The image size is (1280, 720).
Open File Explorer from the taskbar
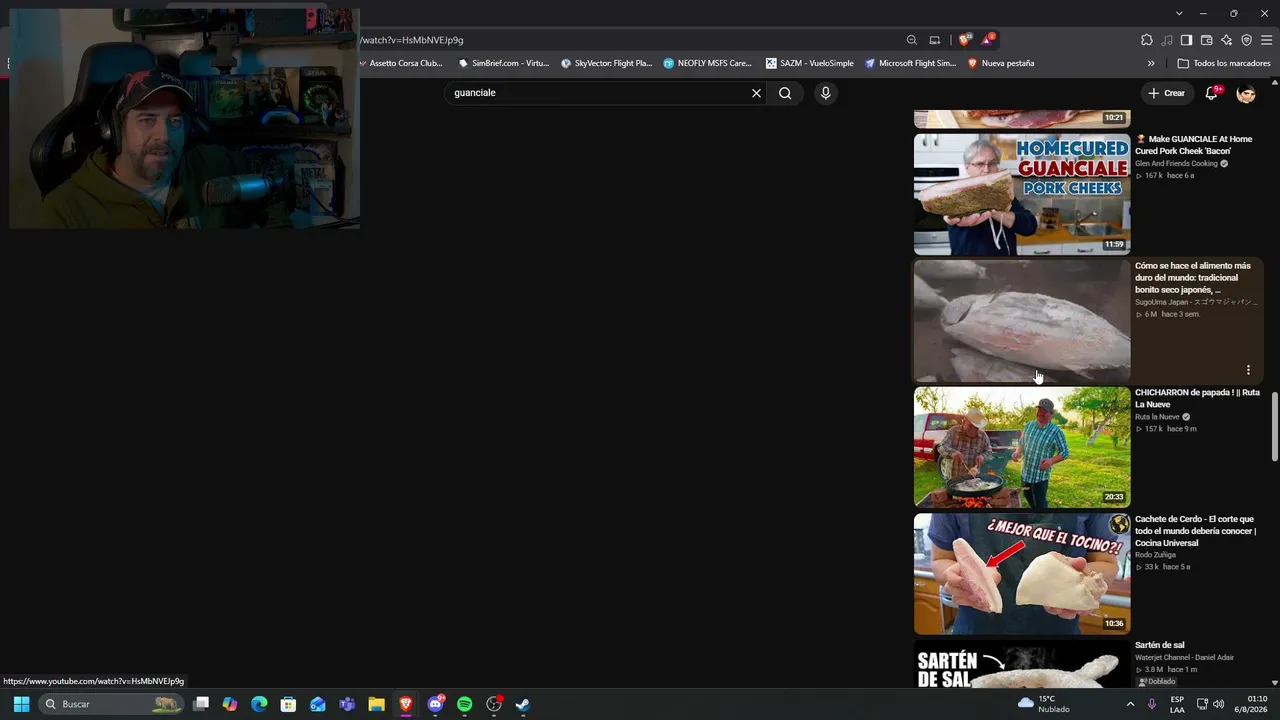[x=376, y=704]
